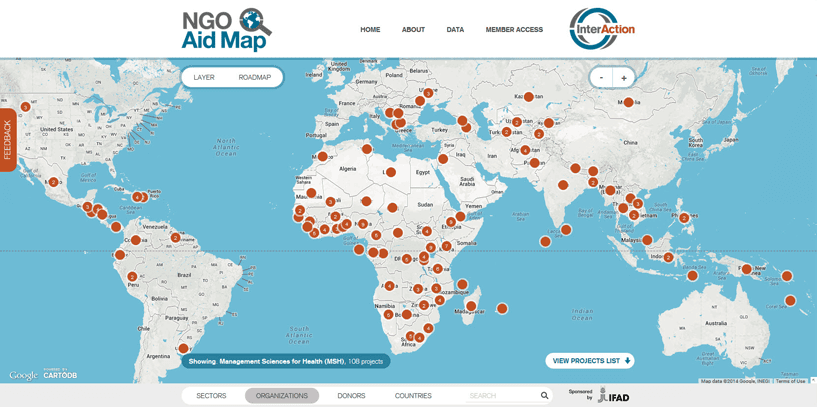Screen dimensions: 817x407
Task: Click the Somalia marker showing 7
Action: point(447,246)
